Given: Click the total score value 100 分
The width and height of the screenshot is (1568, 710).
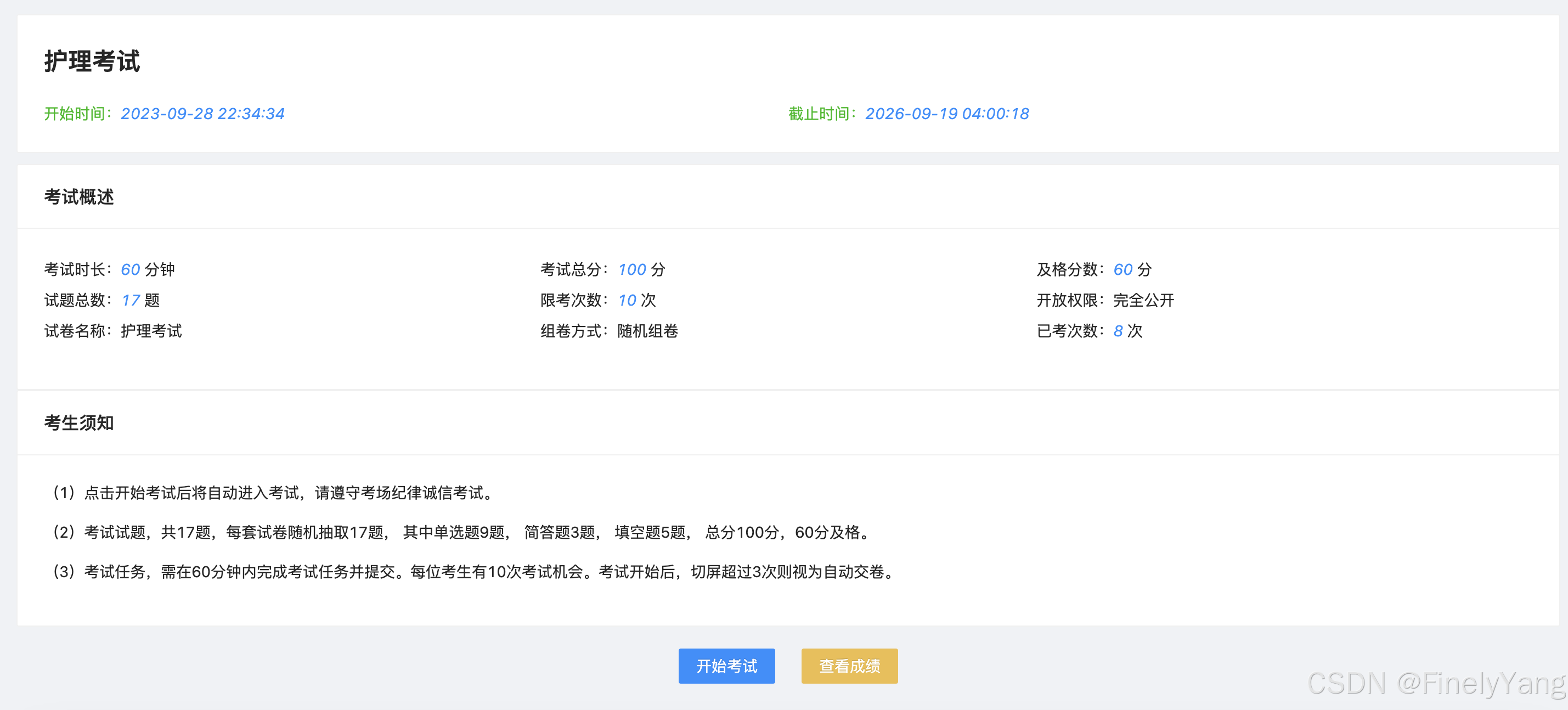Looking at the screenshot, I should pyautogui.click(x=641, y=269).
